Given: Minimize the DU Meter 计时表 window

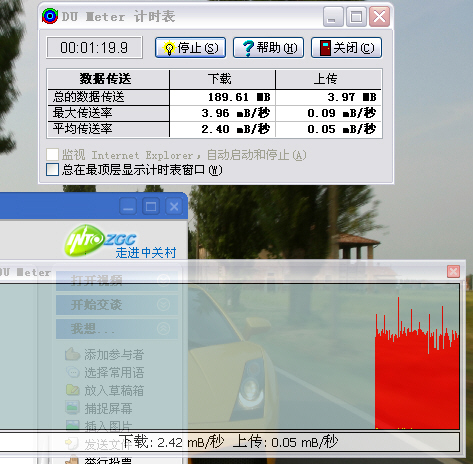Looking at the screenshot, I should pyautogui.click(x=333, y=17).
